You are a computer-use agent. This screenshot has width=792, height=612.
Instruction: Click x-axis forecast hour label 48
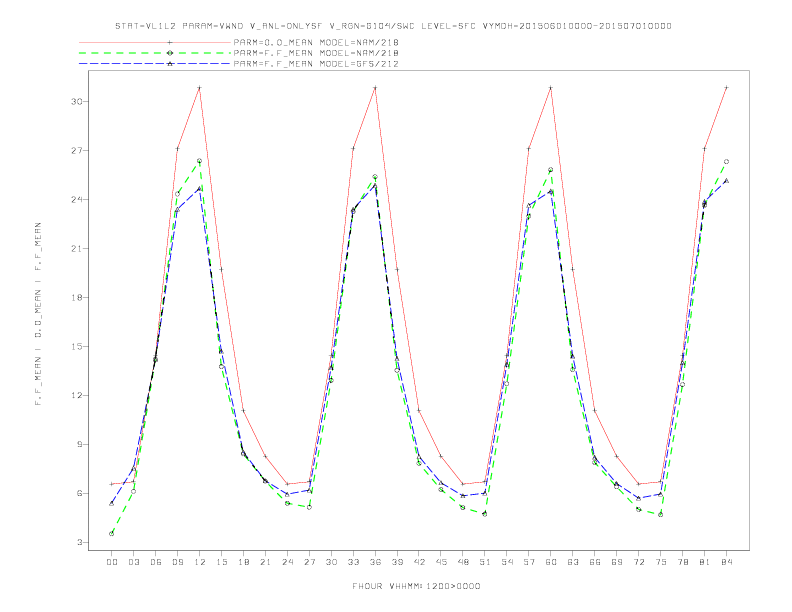click(463, 562)
